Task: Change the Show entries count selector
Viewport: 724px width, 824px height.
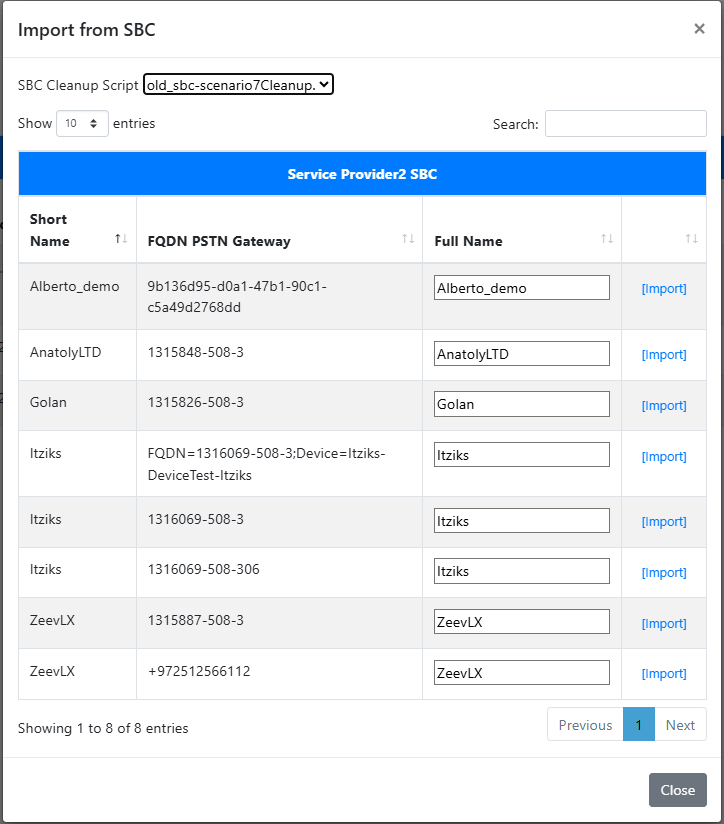Action: pos(82,123)
